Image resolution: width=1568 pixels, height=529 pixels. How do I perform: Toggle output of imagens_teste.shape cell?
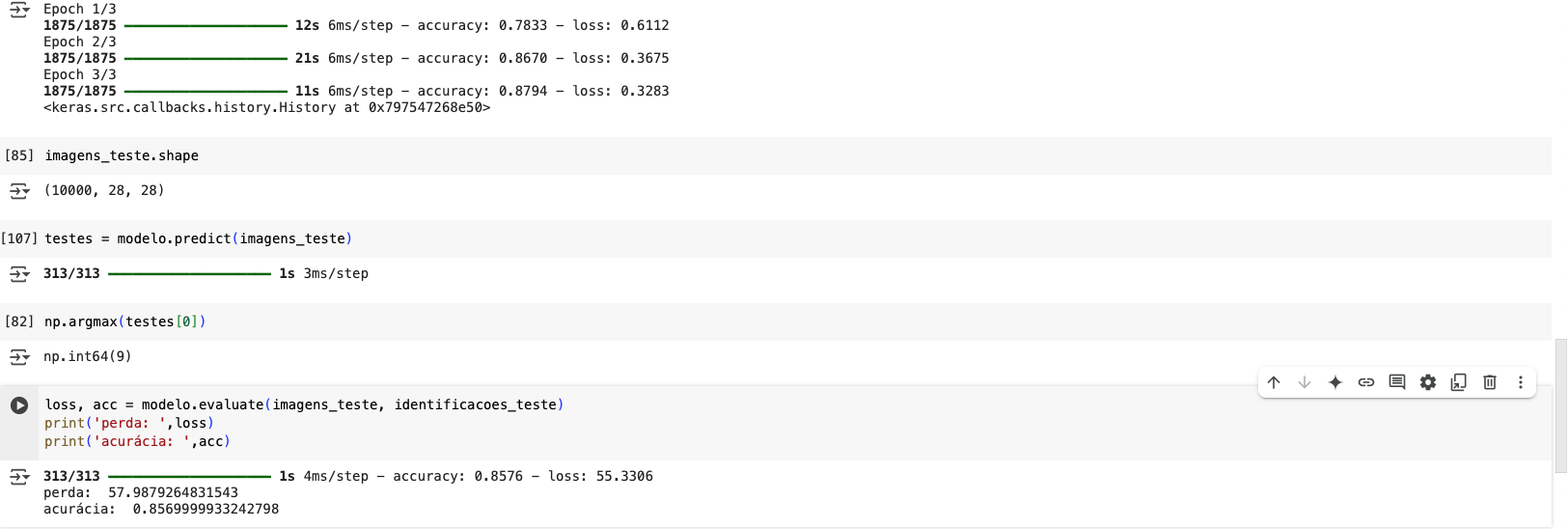19,191
